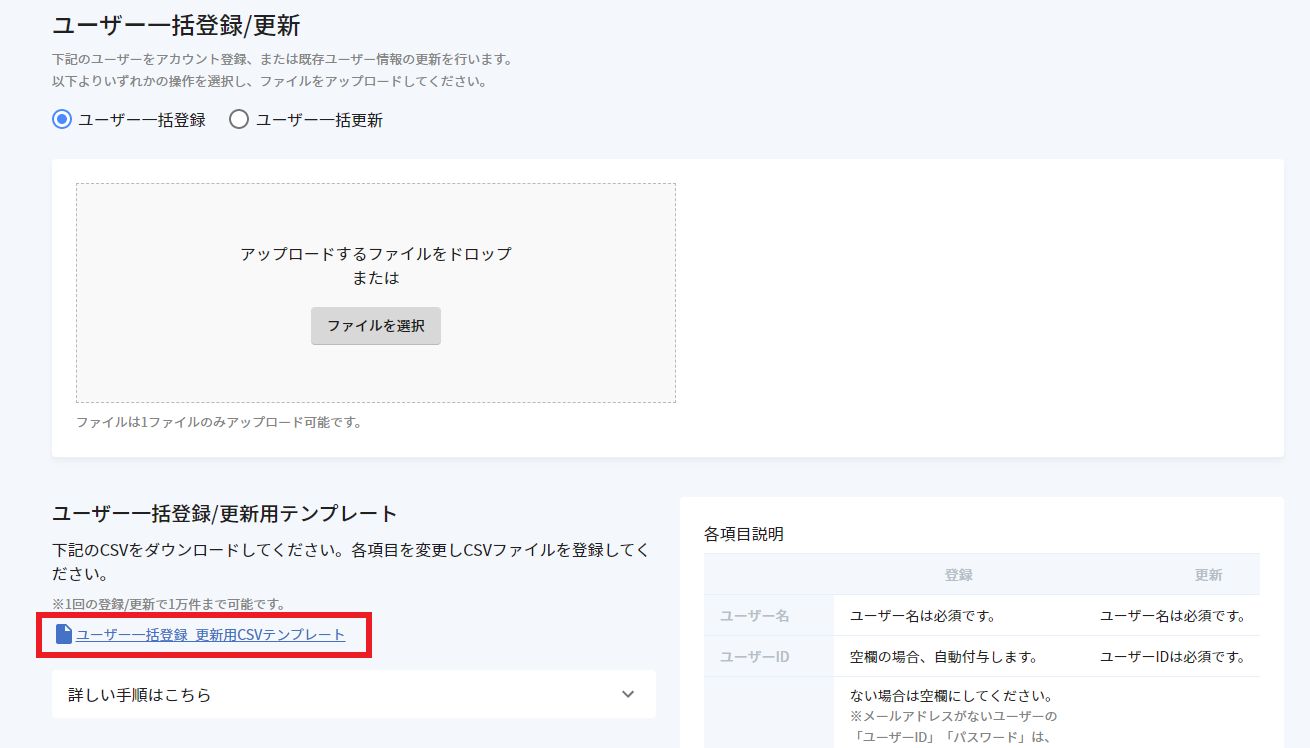Click the ユーザー名 row label
Screen dimensions: 1310x748
tap(755, 616)
